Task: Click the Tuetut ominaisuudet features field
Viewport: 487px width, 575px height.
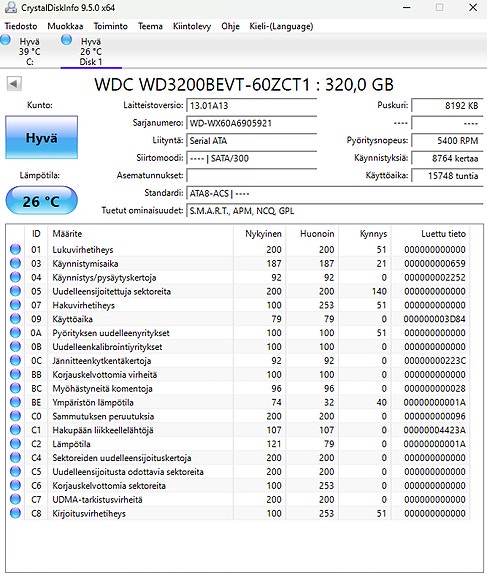Action: point(335,211)
